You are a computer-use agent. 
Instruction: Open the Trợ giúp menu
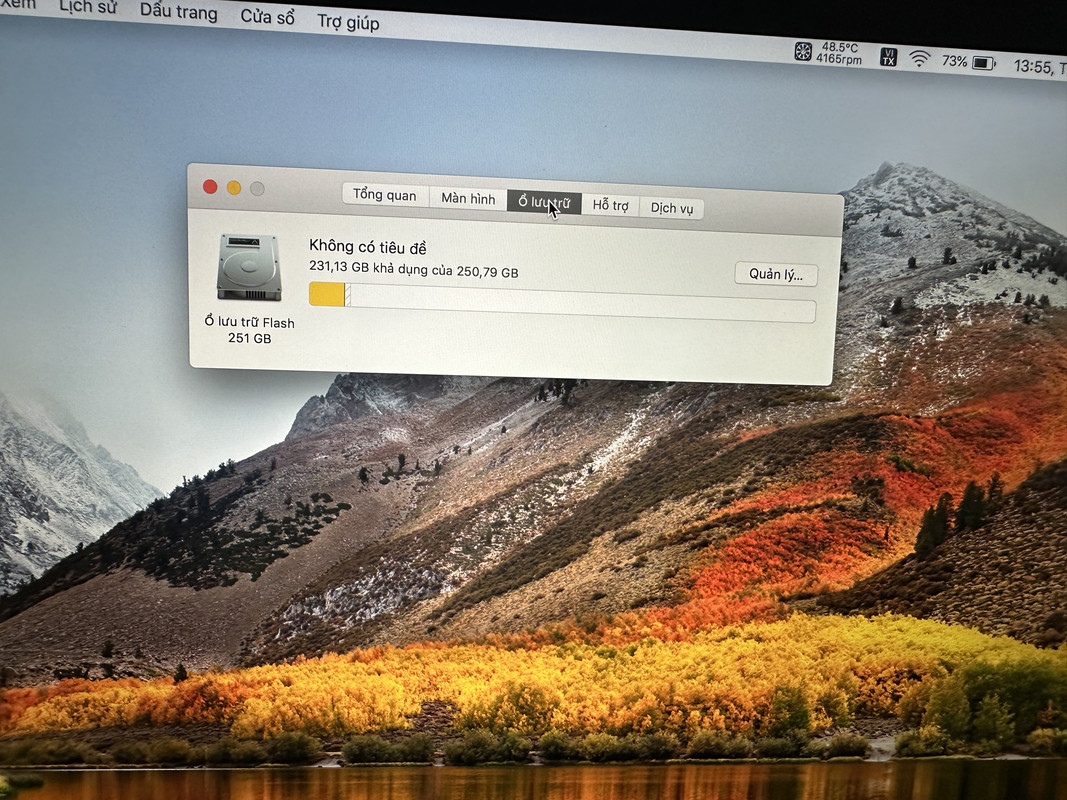pos(348,22)
